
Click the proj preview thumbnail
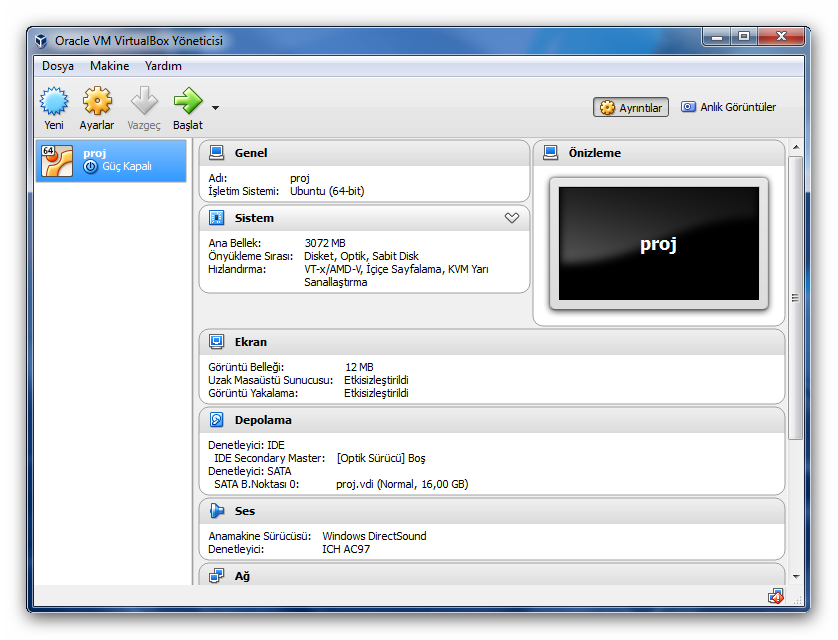pyautogui.click(x=658, y=244)
